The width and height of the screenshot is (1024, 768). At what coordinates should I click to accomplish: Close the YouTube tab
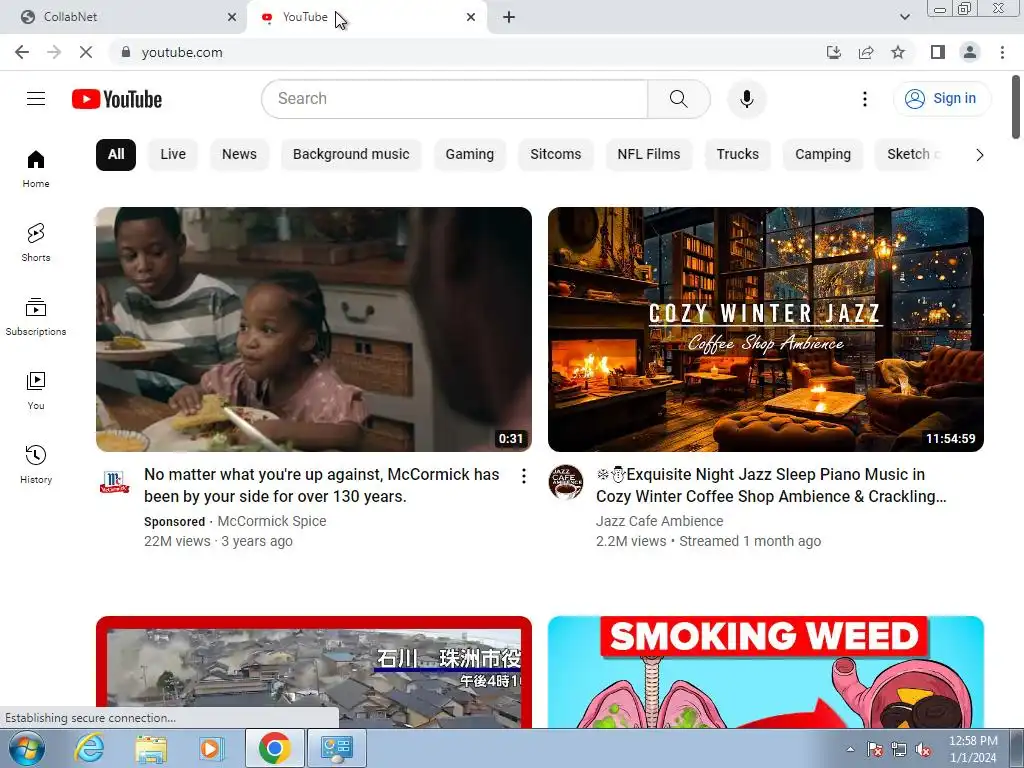coord(471,17)
